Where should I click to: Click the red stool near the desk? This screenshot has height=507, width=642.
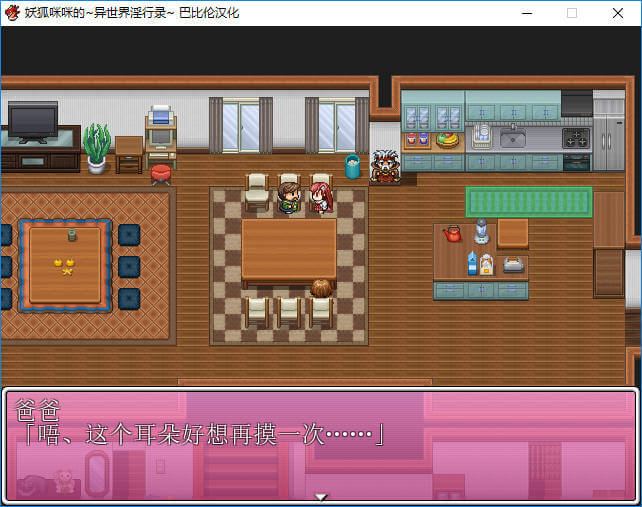click(160, 174)
